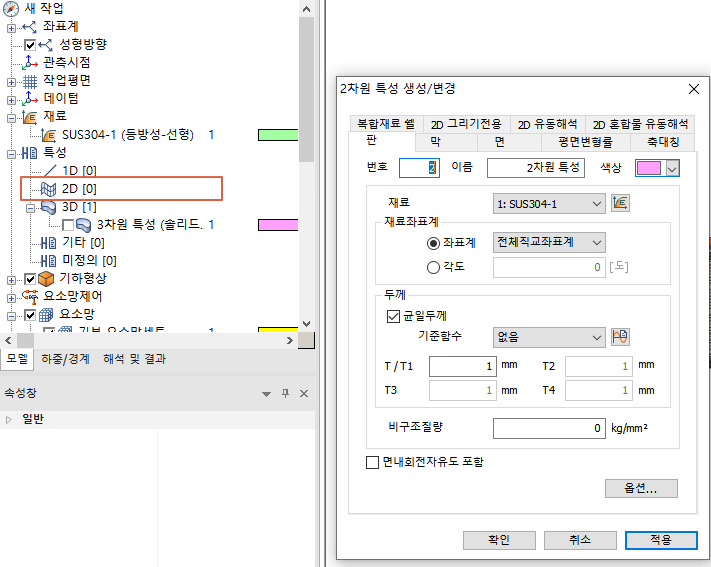Collapse the 재료 tree node
This screenshot has width=711, height=567.
click(x=11, y=118)
